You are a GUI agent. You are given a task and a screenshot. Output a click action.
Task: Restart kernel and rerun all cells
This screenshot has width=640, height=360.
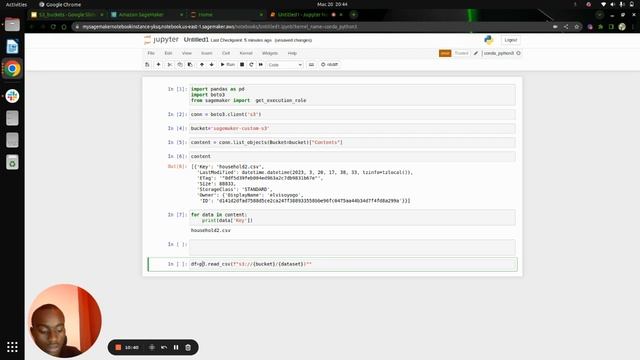pos(261,64)
